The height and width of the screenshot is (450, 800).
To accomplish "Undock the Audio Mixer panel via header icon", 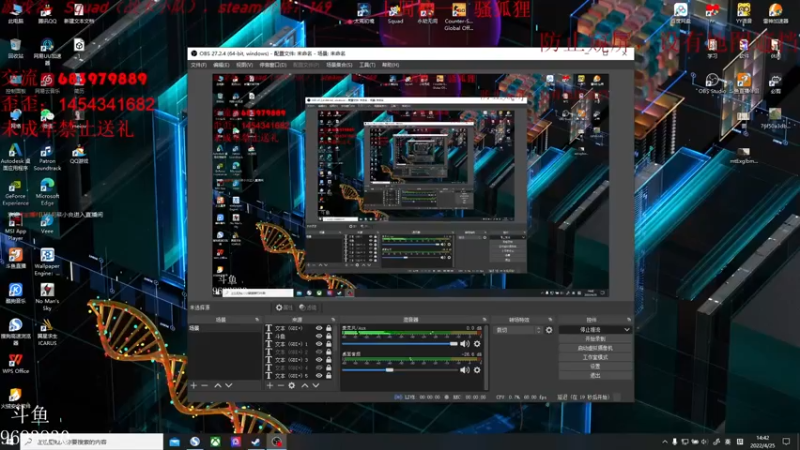I will tap(484, 319).
